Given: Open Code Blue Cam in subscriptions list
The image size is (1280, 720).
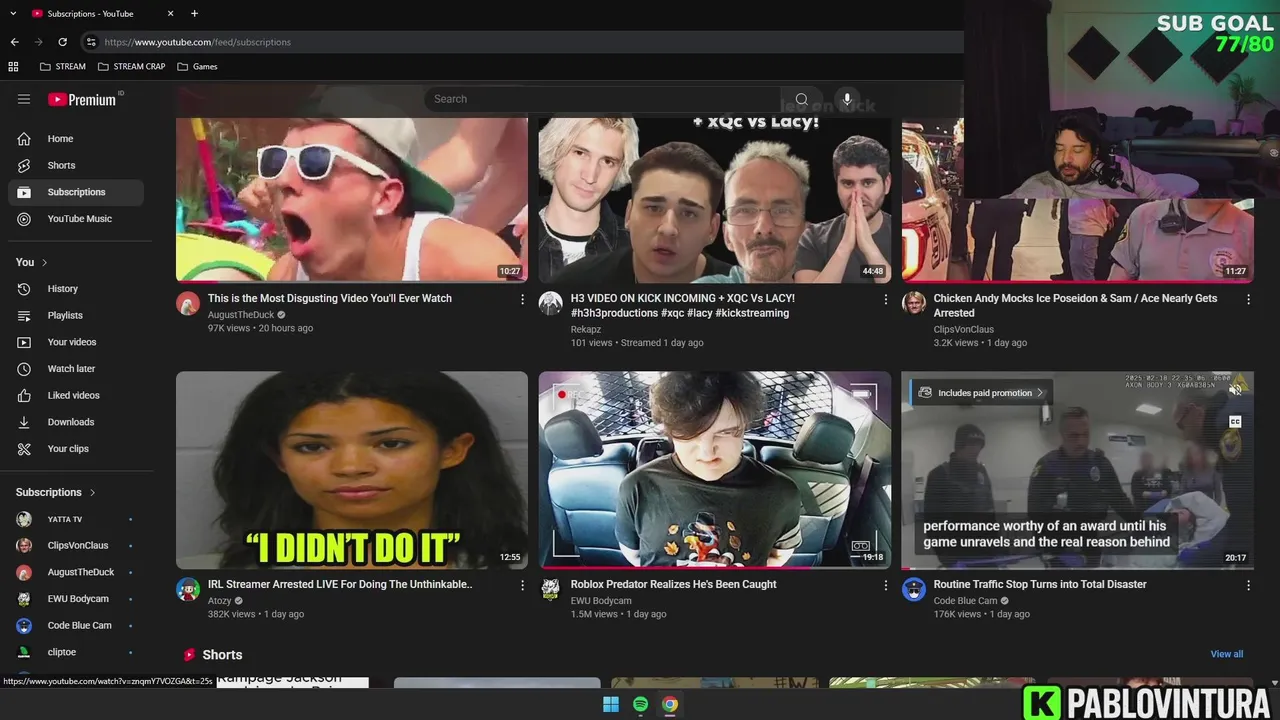Looking at the screenshot, I should (75, 626).
